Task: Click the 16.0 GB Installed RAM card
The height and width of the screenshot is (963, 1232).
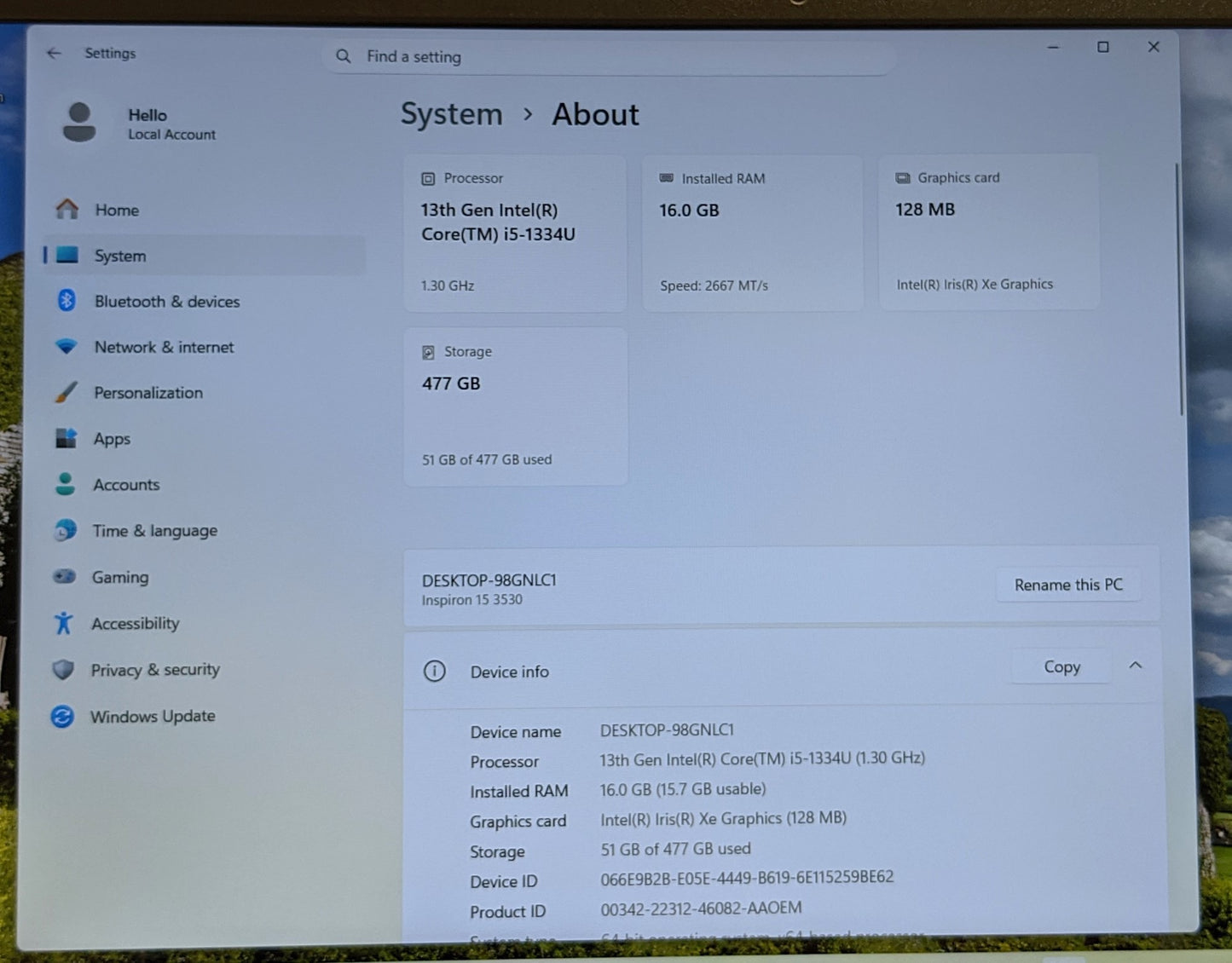Action: pos(752,233)
